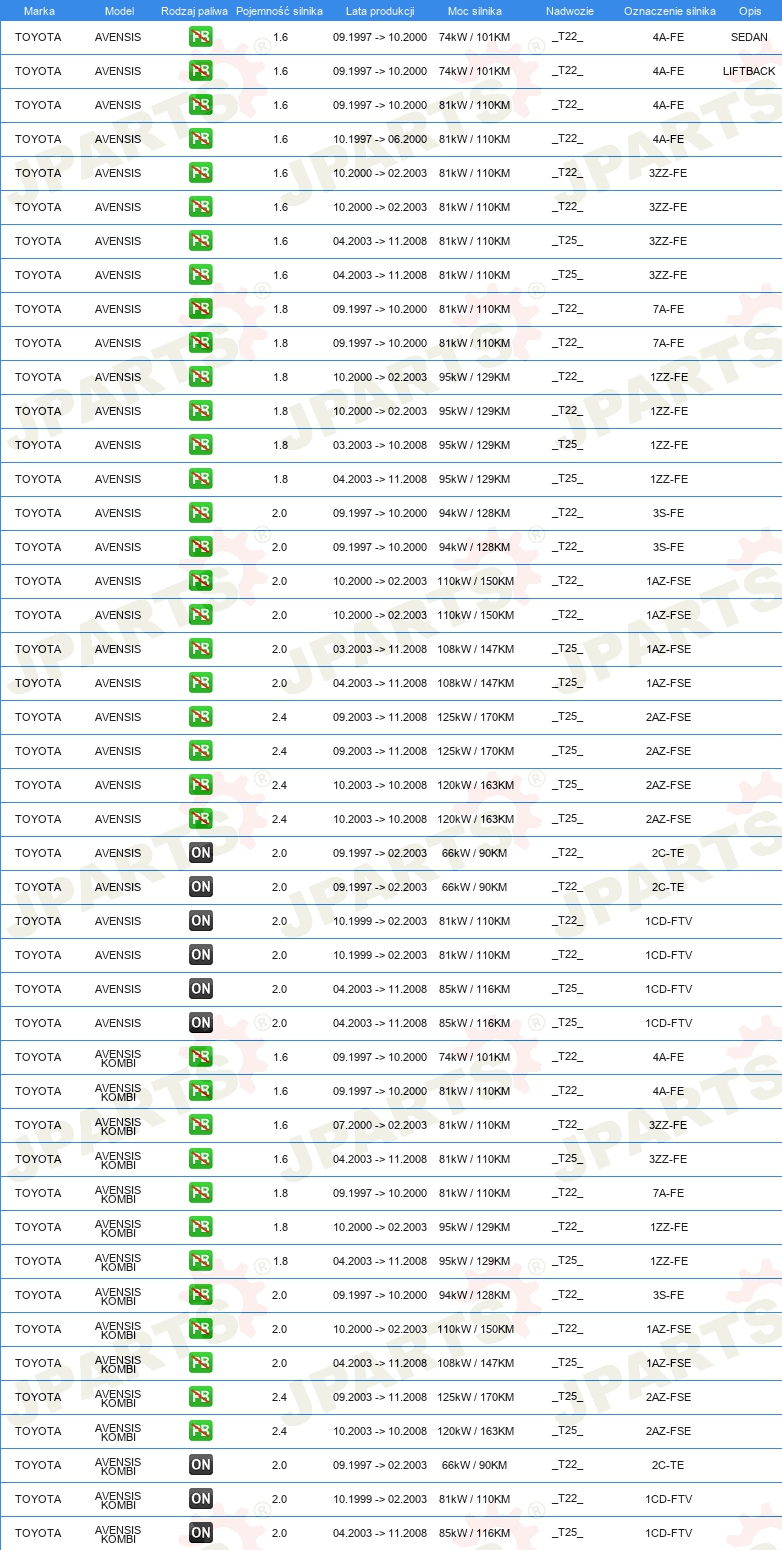Click AVENSIS KOMBI model in the 2C-TE row
This screenshot has height=1550, width=782.
[118, 1465]
